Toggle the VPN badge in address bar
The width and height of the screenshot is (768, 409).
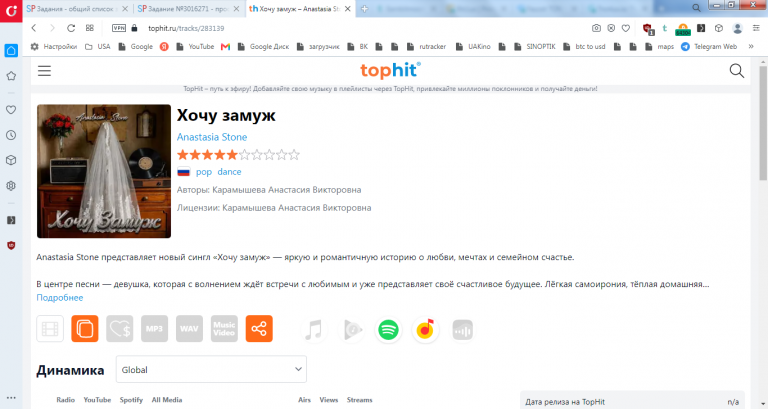119,28
